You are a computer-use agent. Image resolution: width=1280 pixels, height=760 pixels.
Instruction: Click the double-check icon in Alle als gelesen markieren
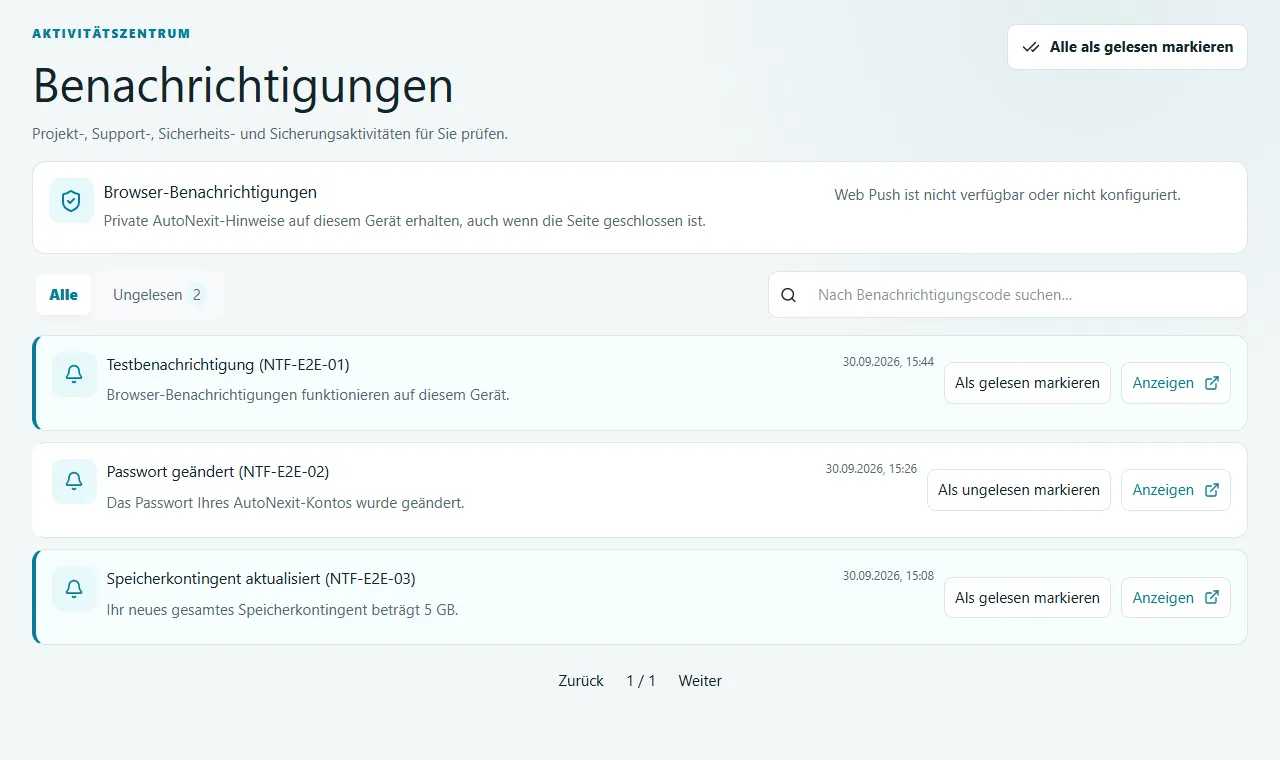[x=1031, y=47]
